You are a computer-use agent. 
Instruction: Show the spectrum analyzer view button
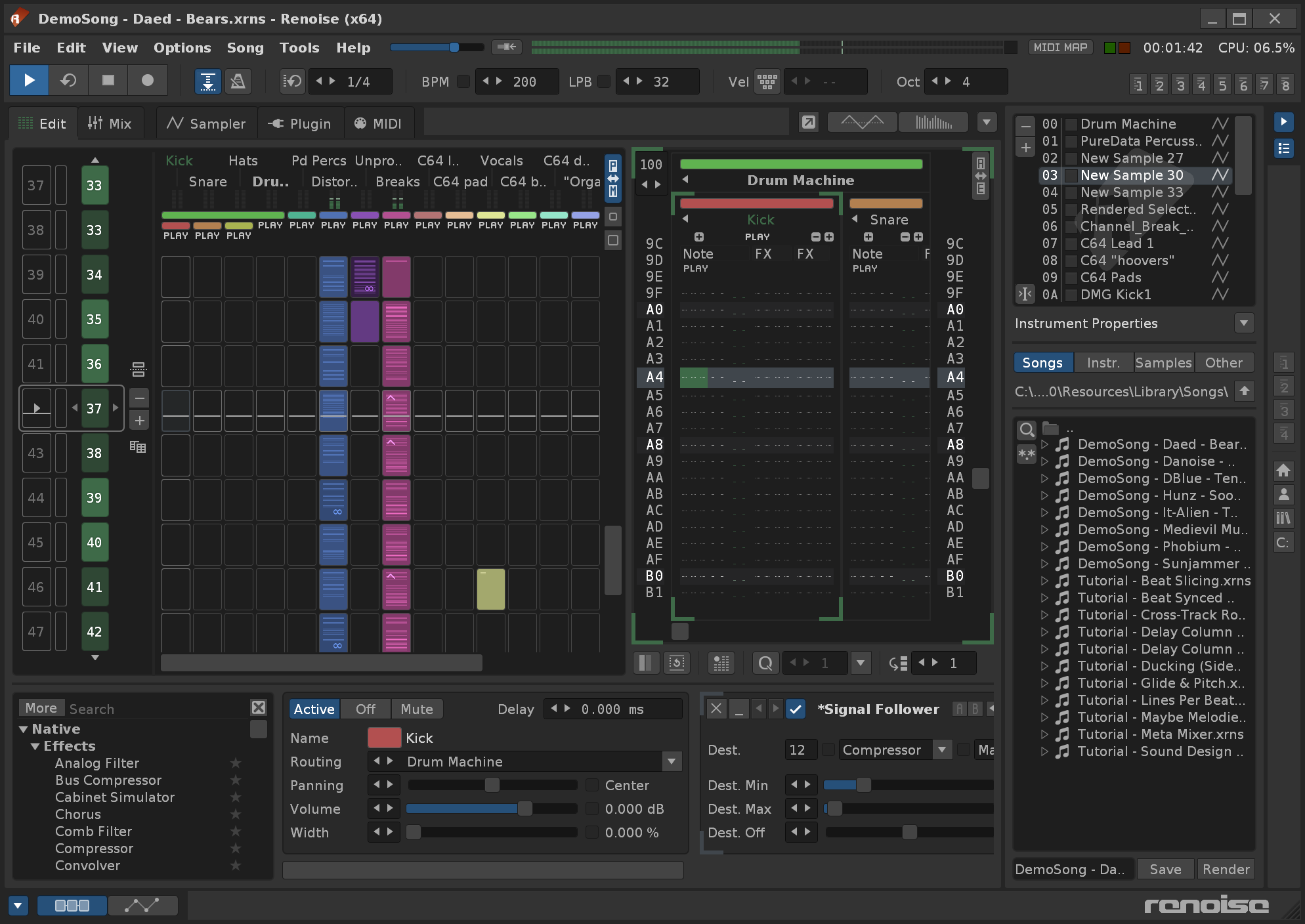click(x=933, y=122)
